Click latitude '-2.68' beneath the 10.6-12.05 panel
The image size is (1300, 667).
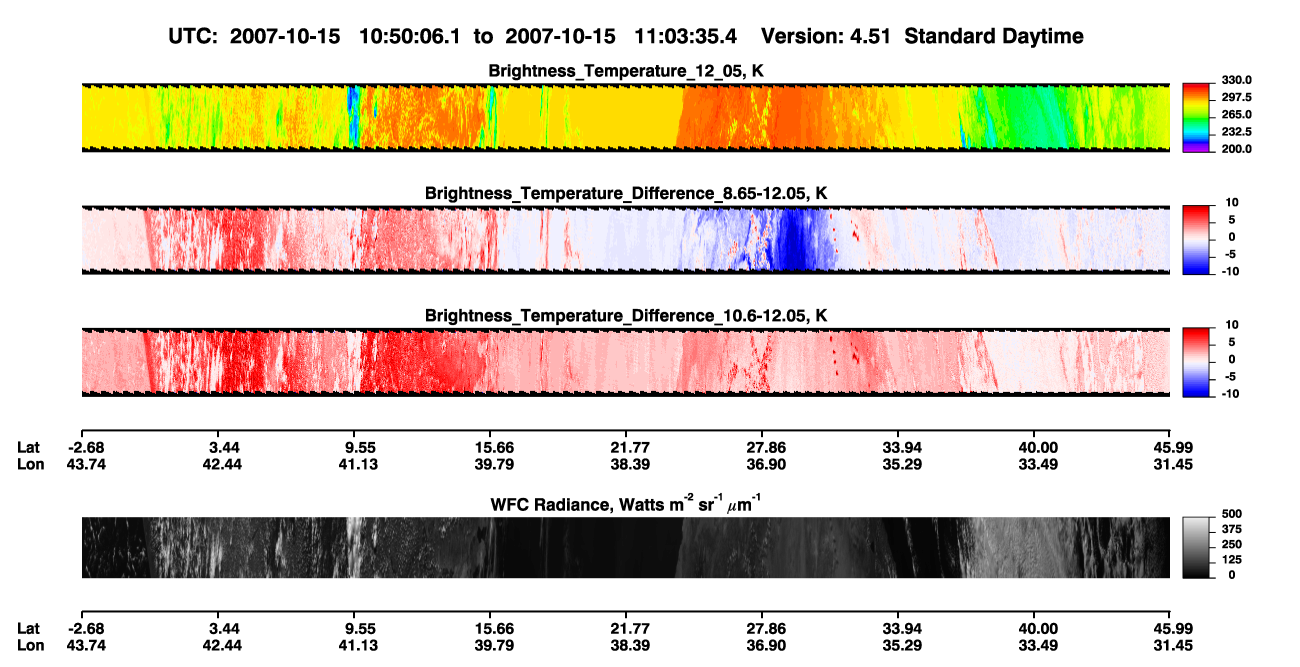[x=86, y=447]
